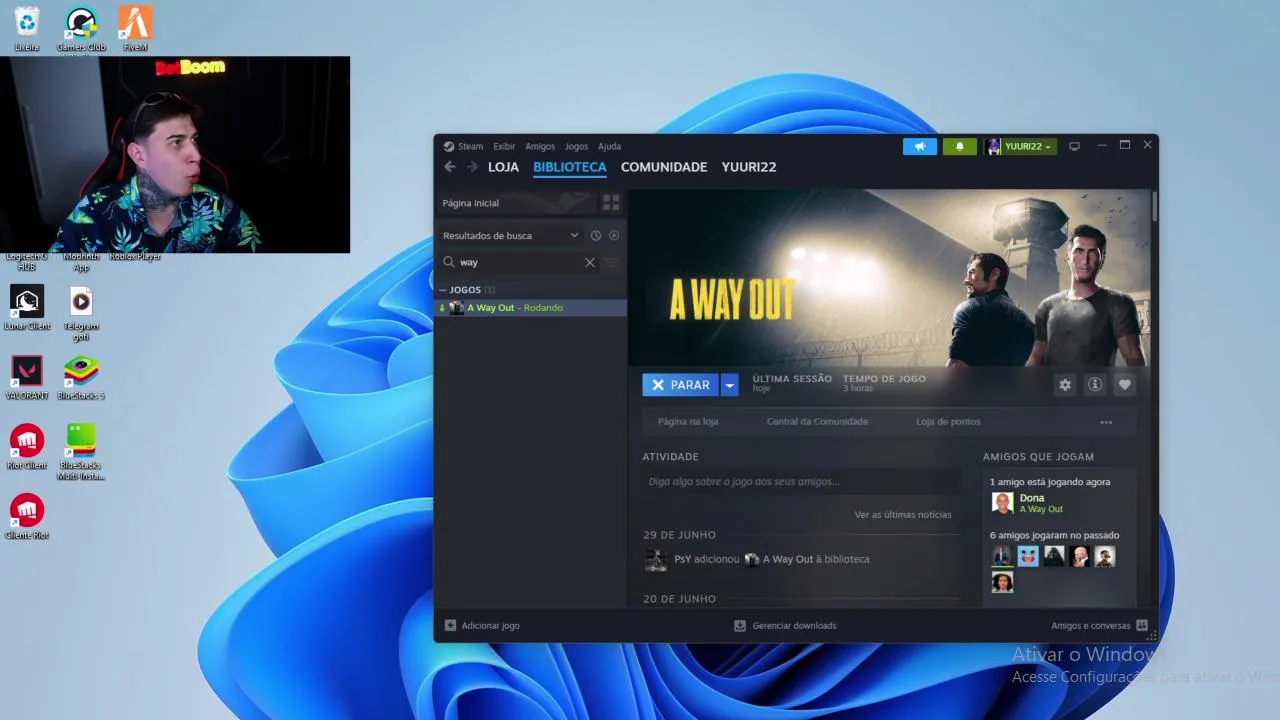This screenshot has width=1280, height=720.
Task: Open Gerenciar downloads
Action: [x=785, y=625]
